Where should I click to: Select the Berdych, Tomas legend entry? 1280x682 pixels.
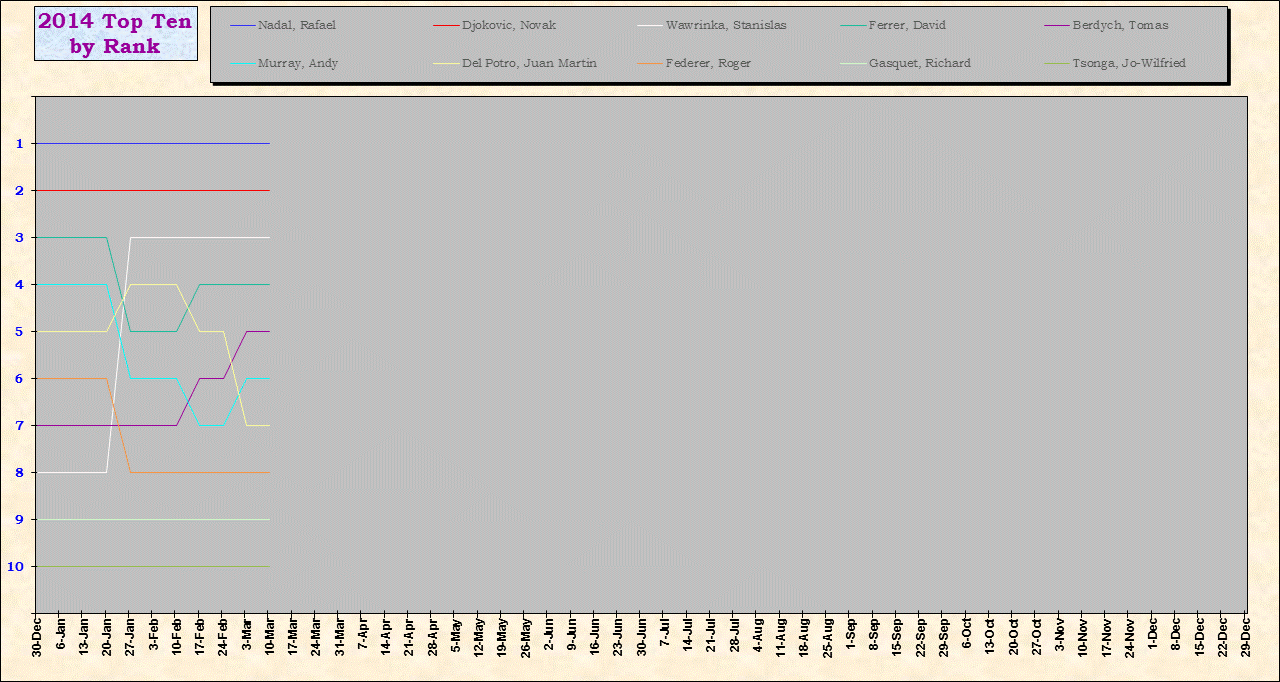point(1120,25)
